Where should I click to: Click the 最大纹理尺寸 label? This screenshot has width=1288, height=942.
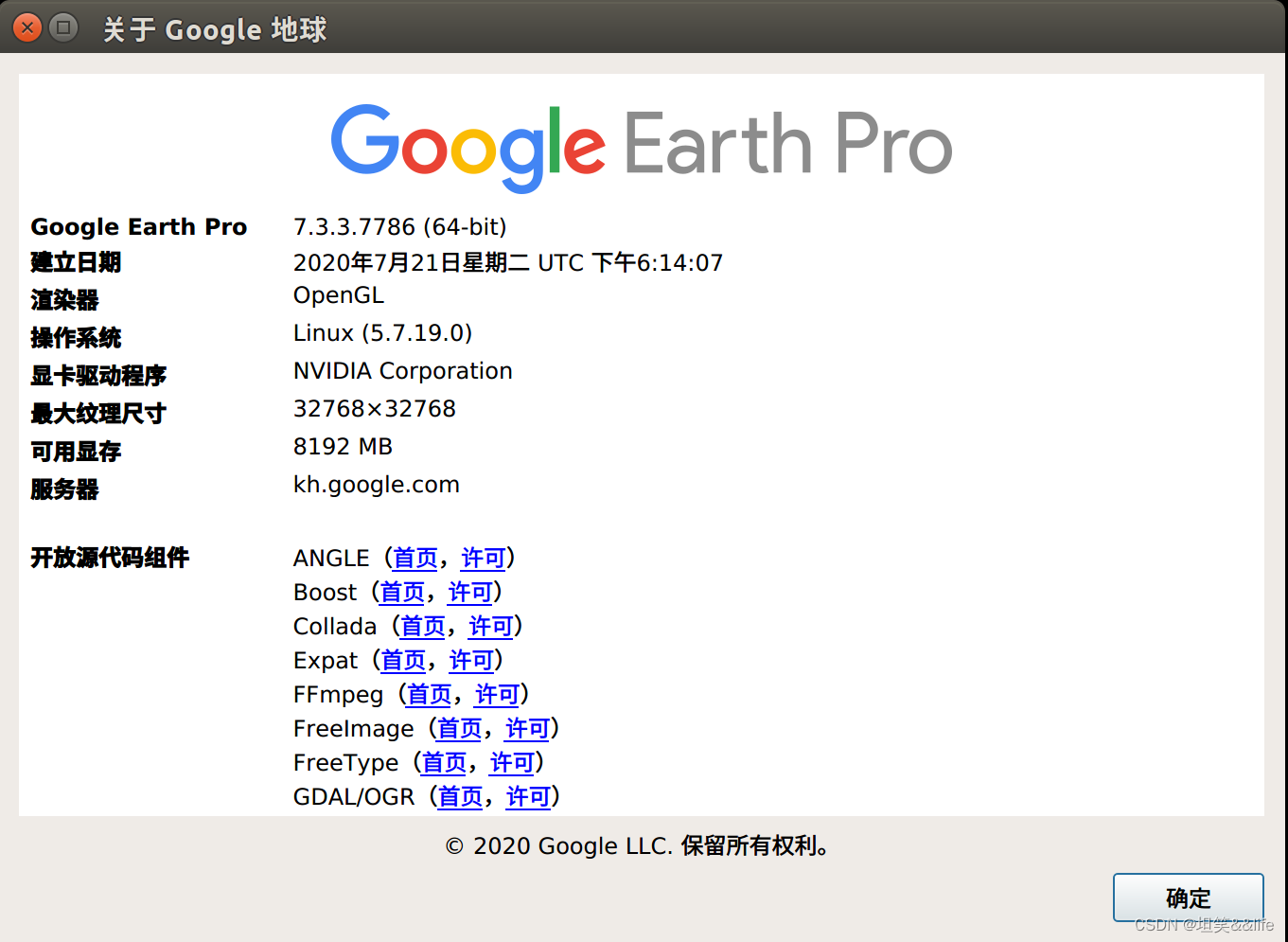coord(98,414)
